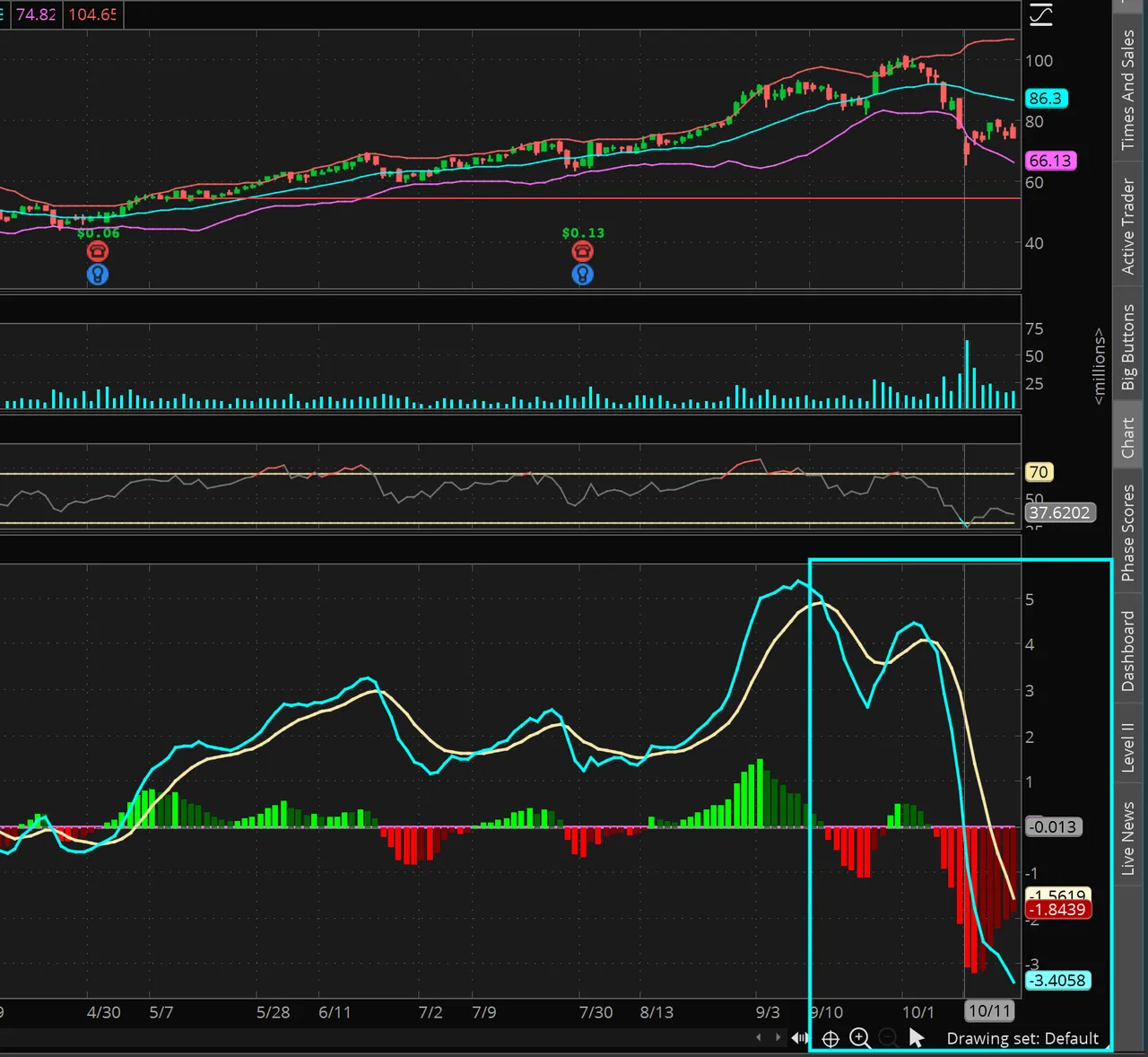Open the Live News side tab

[x=1128, y=837]
